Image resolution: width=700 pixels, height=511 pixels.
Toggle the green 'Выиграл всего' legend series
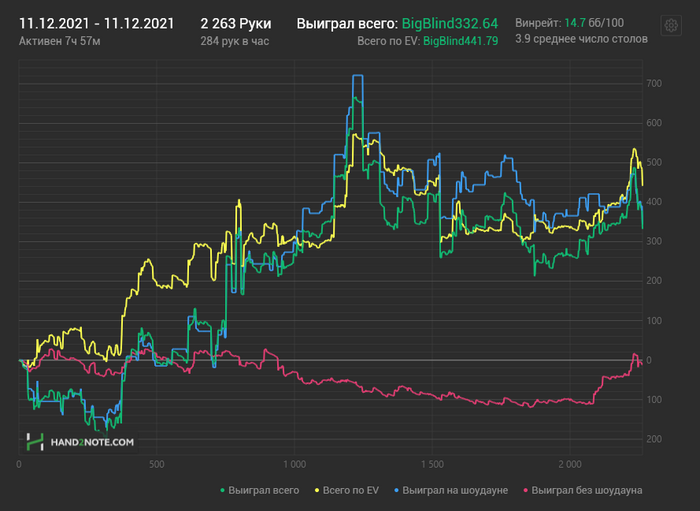point(260,490)
